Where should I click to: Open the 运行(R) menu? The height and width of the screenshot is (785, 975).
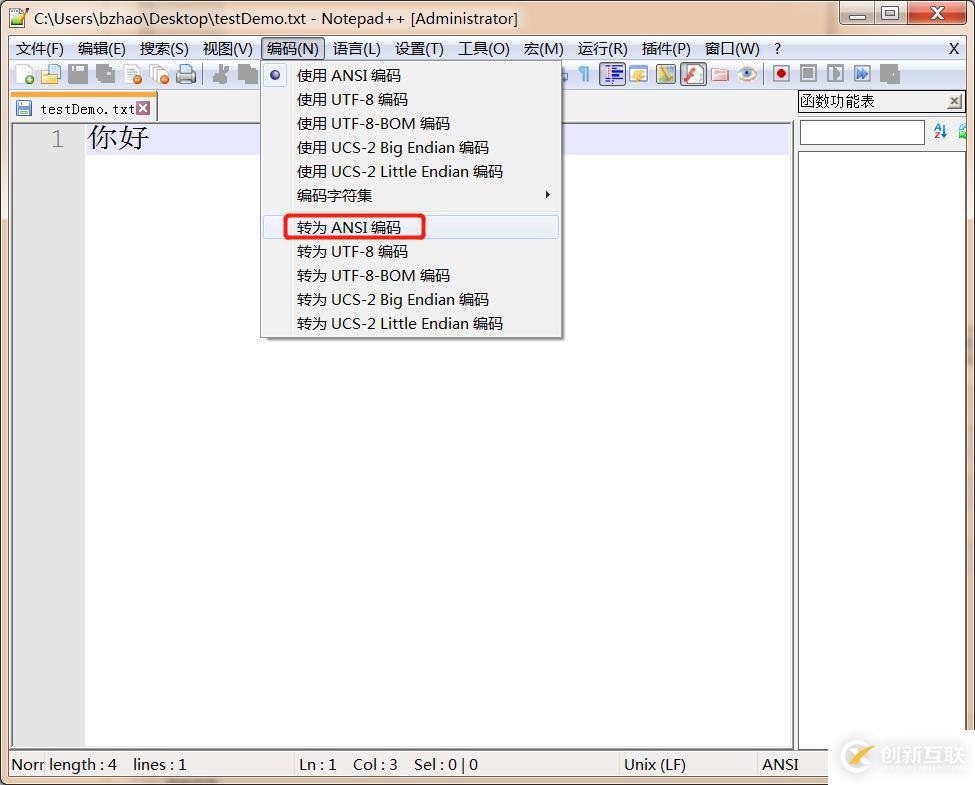point(603,49)
